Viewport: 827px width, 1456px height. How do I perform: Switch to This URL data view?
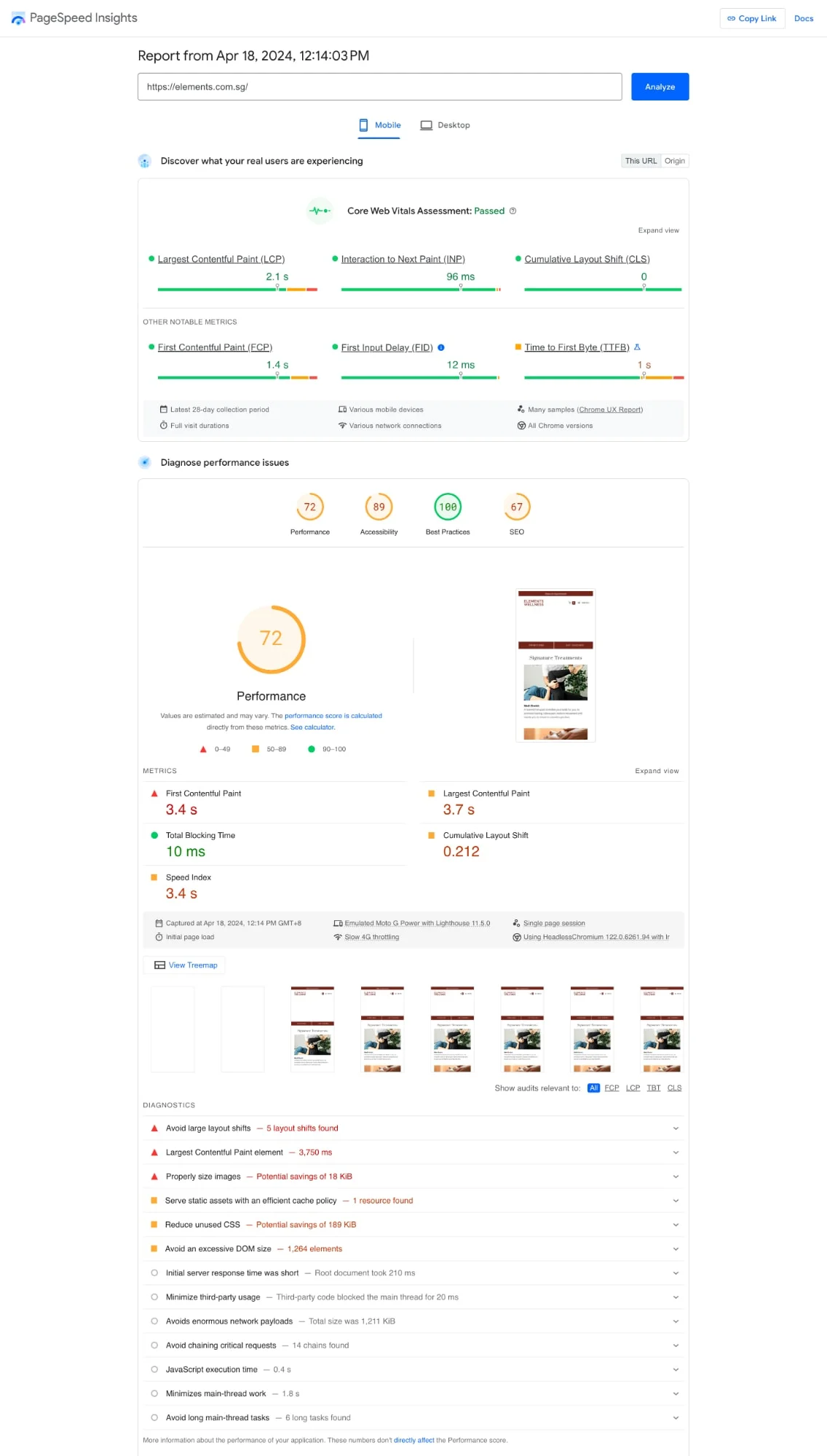(641, 161)
